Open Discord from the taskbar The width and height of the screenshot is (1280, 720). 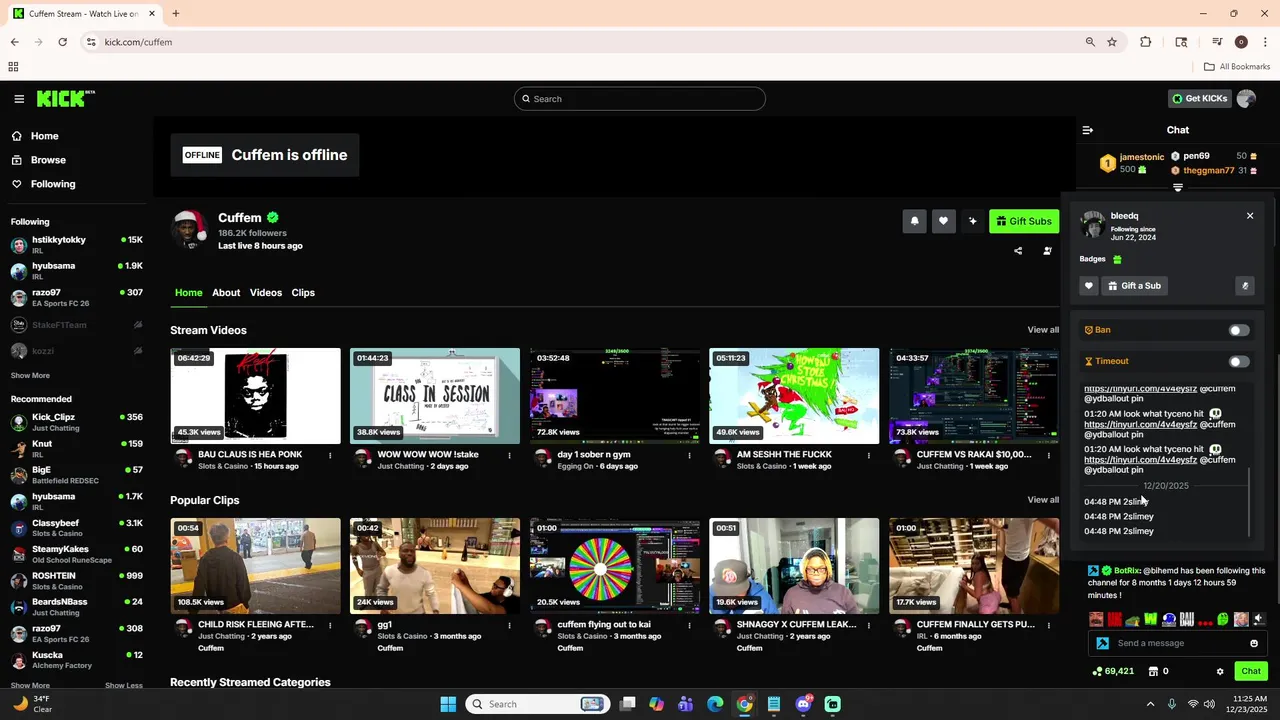point(803,704)
